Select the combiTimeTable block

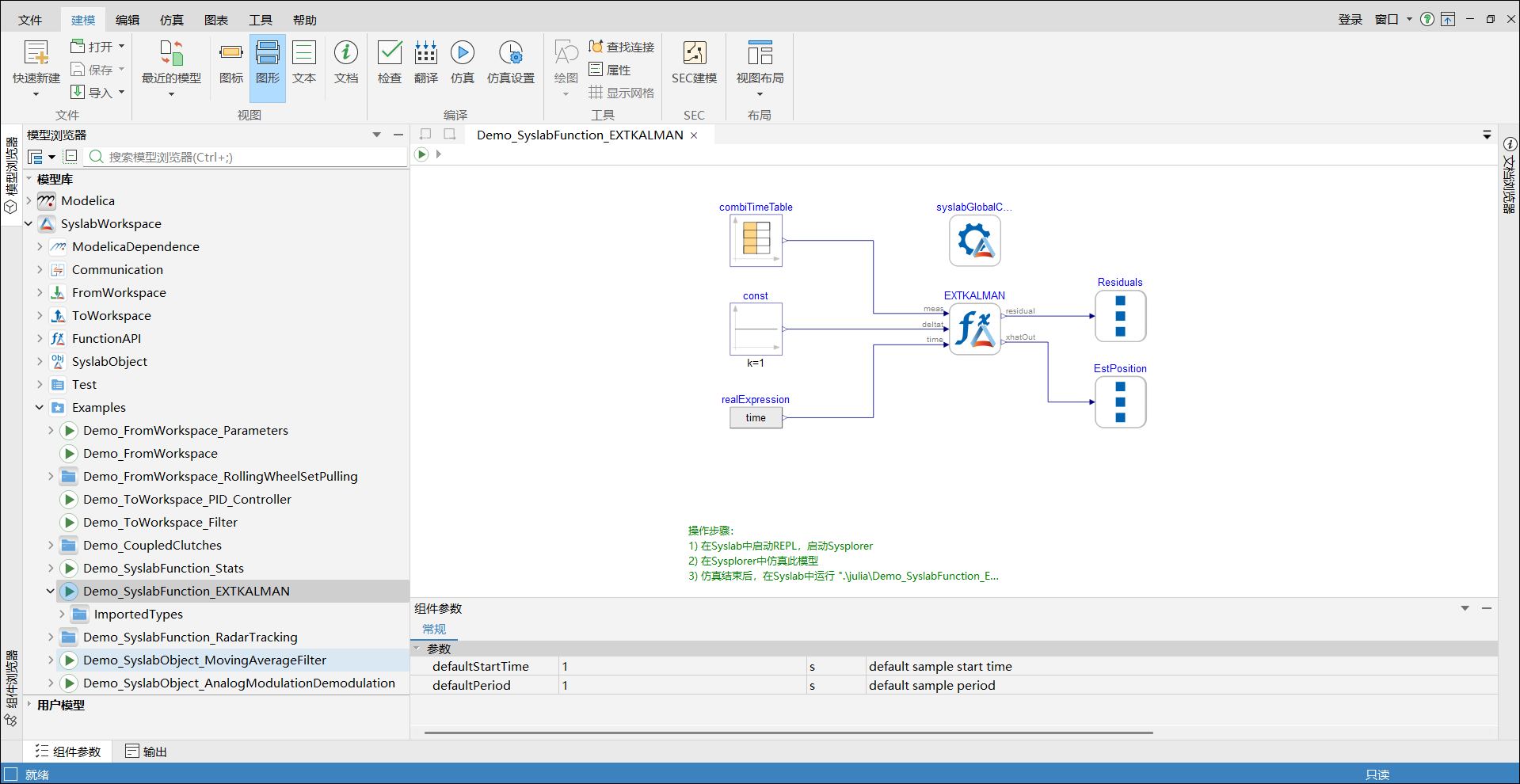pos(756,241)
